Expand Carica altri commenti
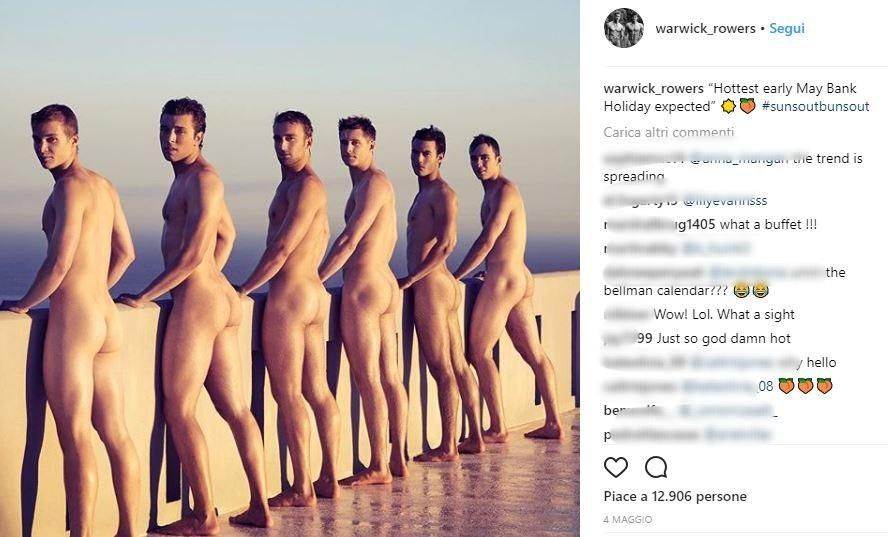The image size is (888, 537). coord(668,132)
